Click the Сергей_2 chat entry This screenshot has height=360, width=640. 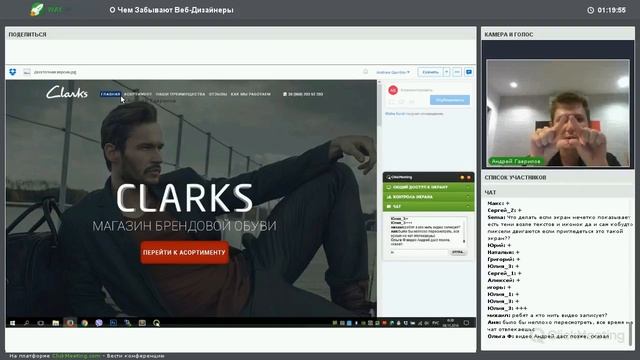tap(504, 210)
